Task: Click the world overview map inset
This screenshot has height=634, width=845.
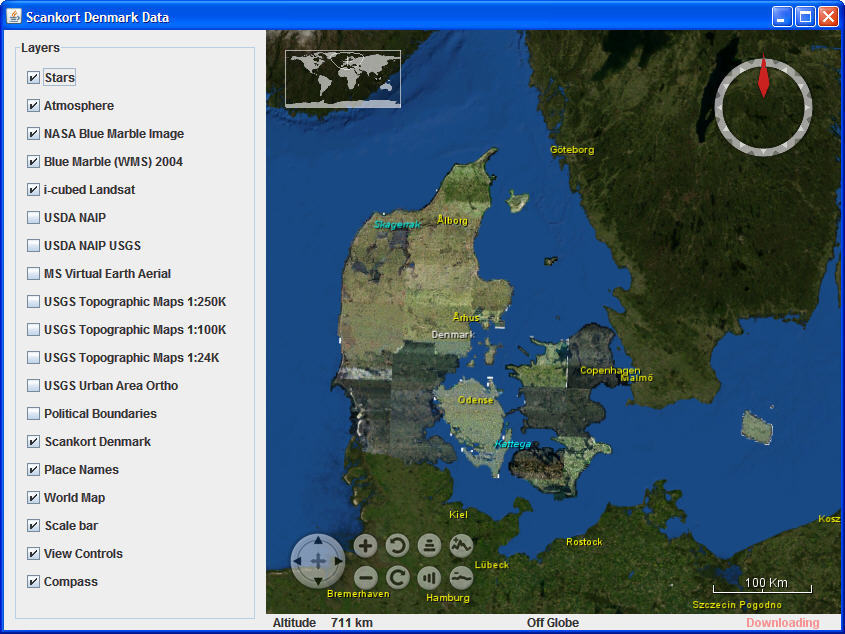Action: 342,77
